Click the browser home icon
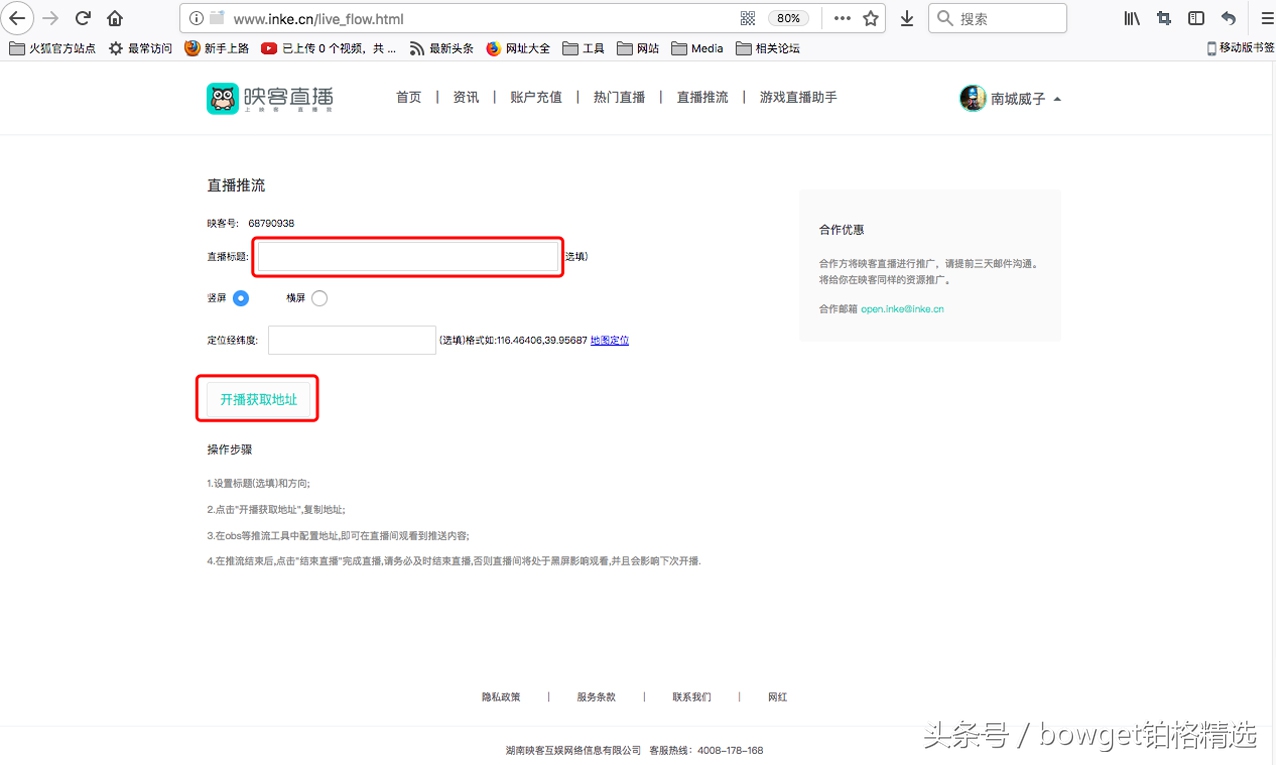The height and width of the screenshot is (765, 1276). 114,18
